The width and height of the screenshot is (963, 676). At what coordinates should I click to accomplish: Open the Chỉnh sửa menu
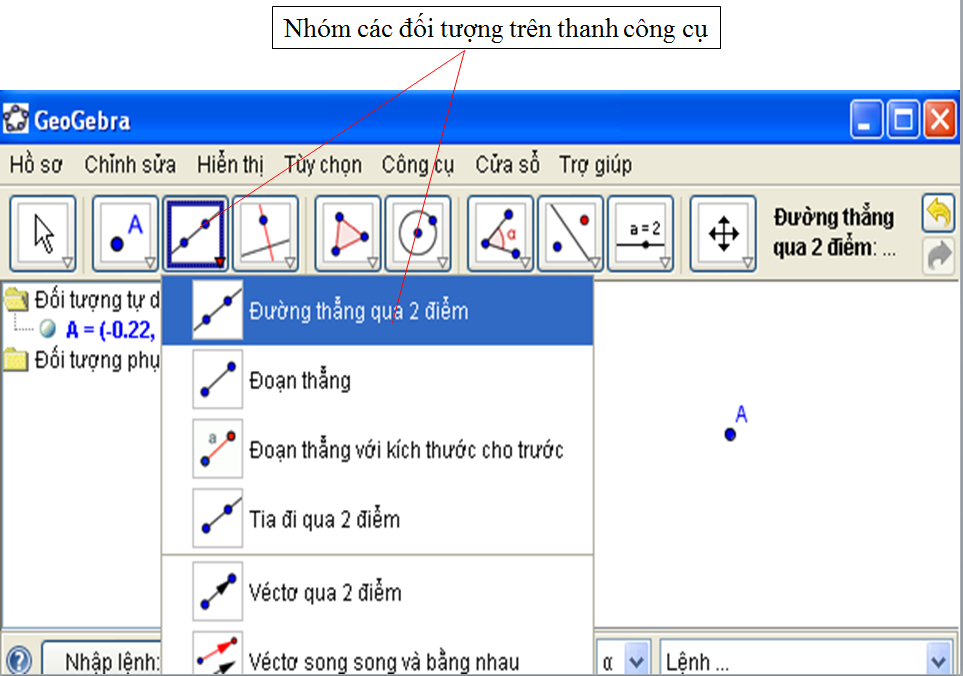(x=130, y=165)
